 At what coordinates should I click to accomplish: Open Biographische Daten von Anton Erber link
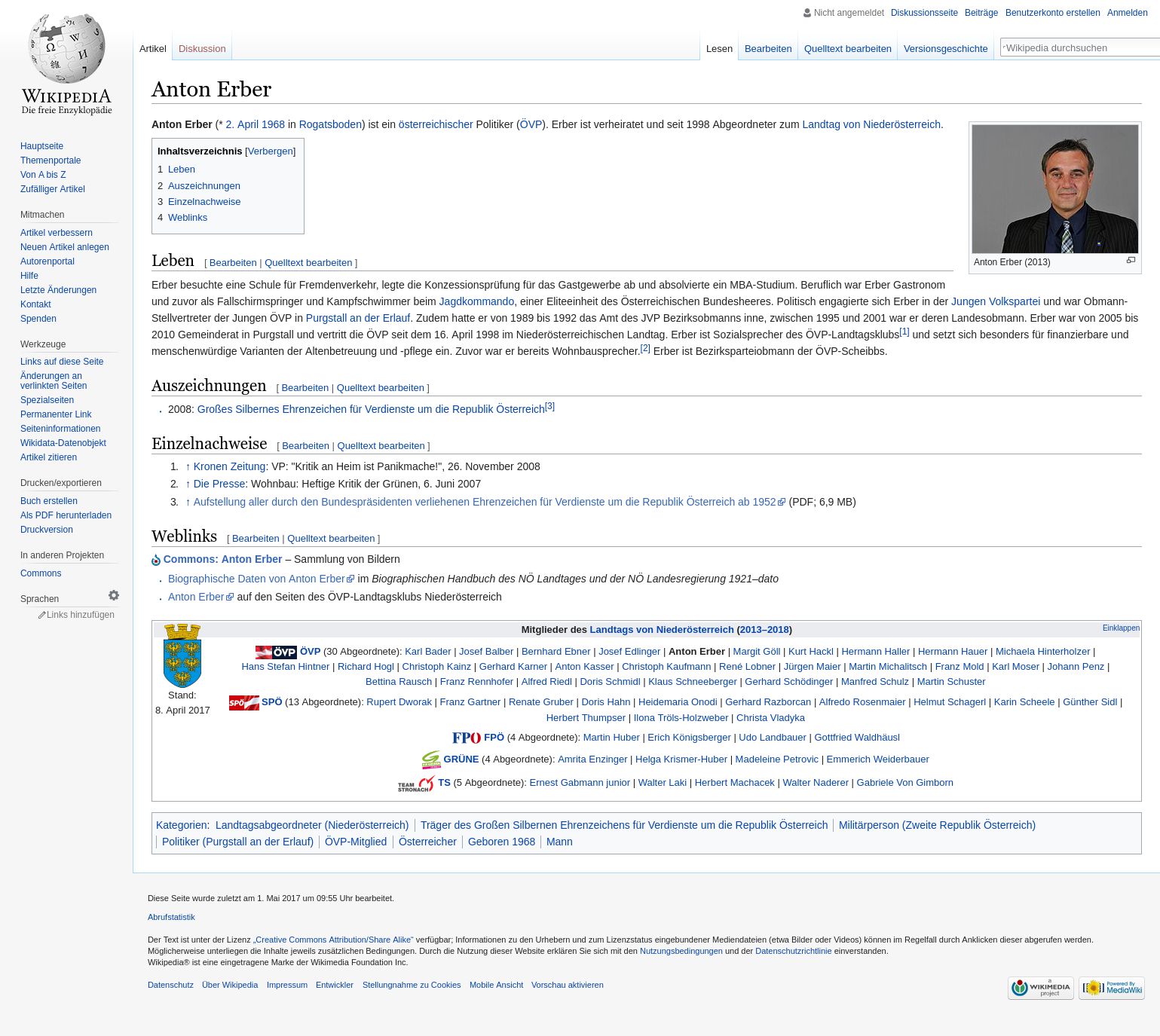click(256, 579)
